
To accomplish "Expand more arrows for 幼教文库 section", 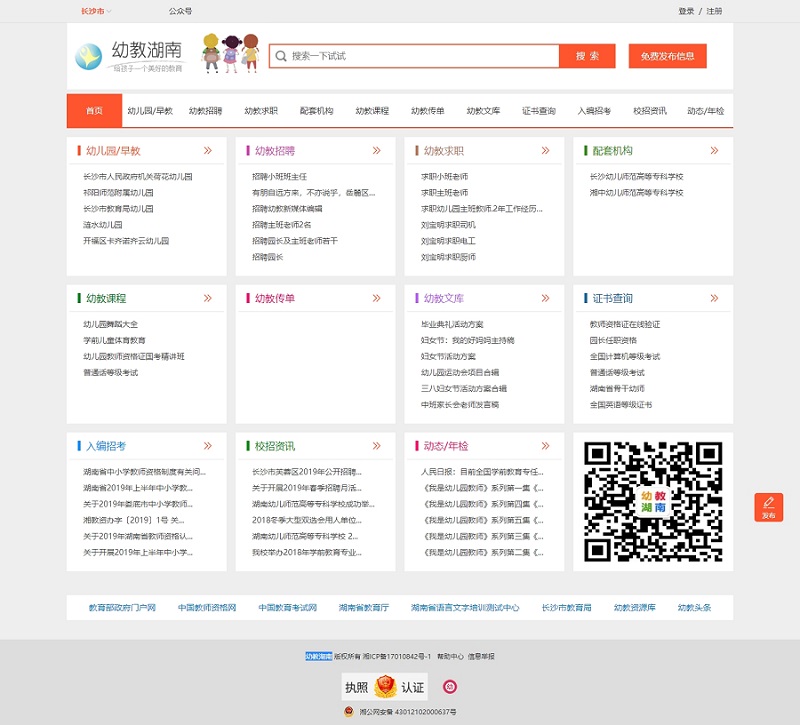I will click(x=545, y=298).
